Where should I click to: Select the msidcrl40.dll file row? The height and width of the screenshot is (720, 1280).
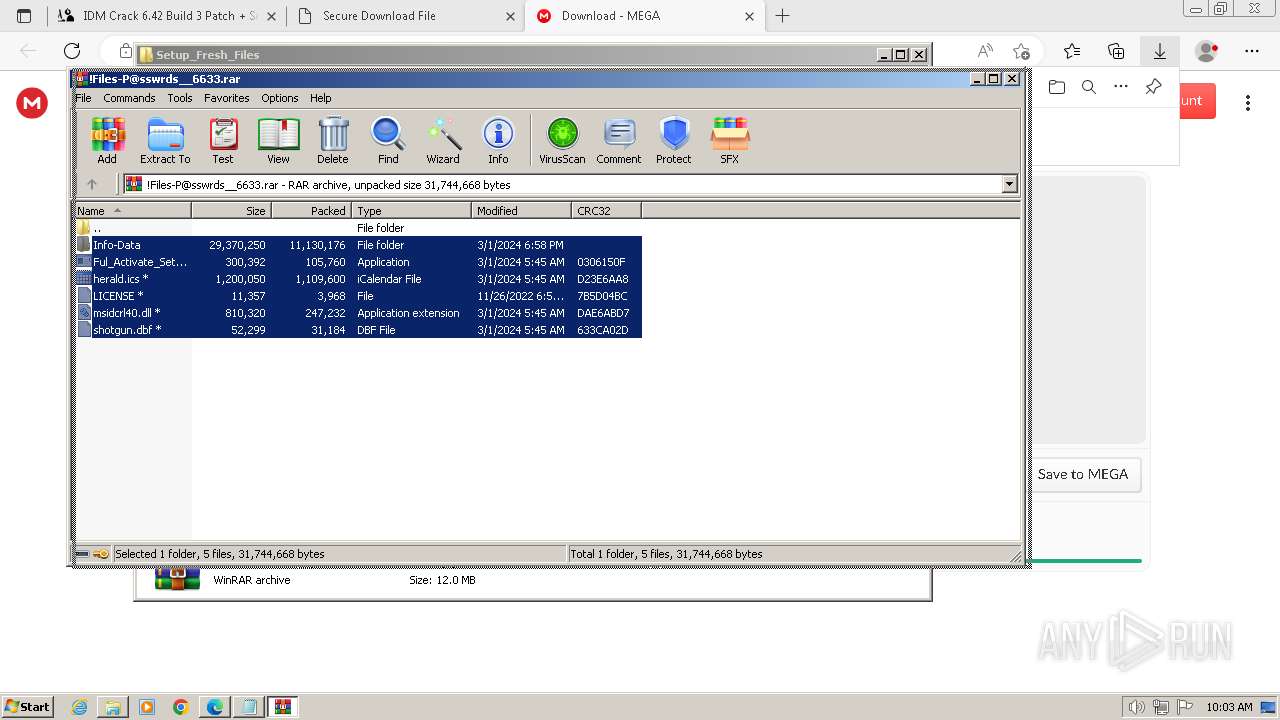pyautogui.click(x=359, y=313)
